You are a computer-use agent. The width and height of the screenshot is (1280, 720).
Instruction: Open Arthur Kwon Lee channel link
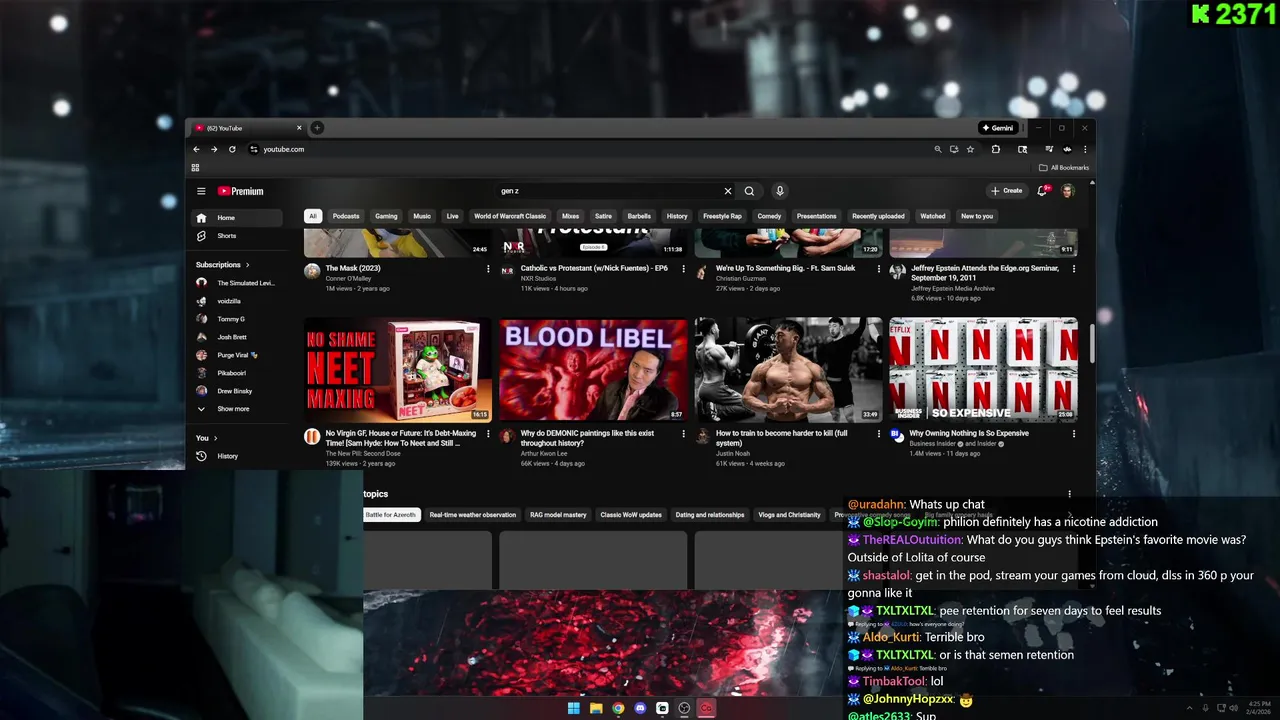pos(545,454)
